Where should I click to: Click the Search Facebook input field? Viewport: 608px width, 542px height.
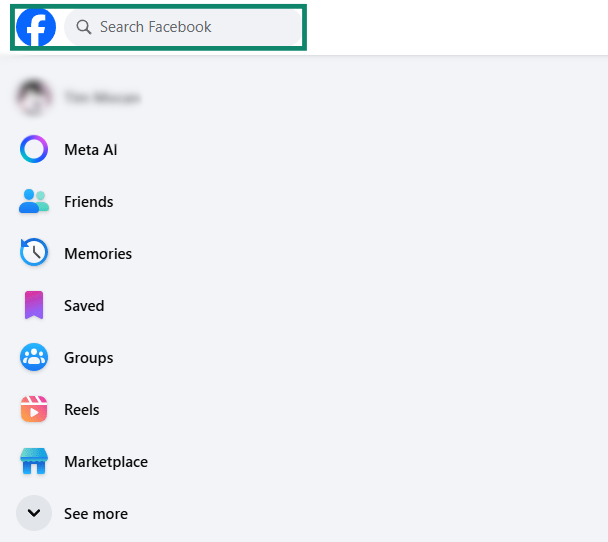click(x=183, y=27)
